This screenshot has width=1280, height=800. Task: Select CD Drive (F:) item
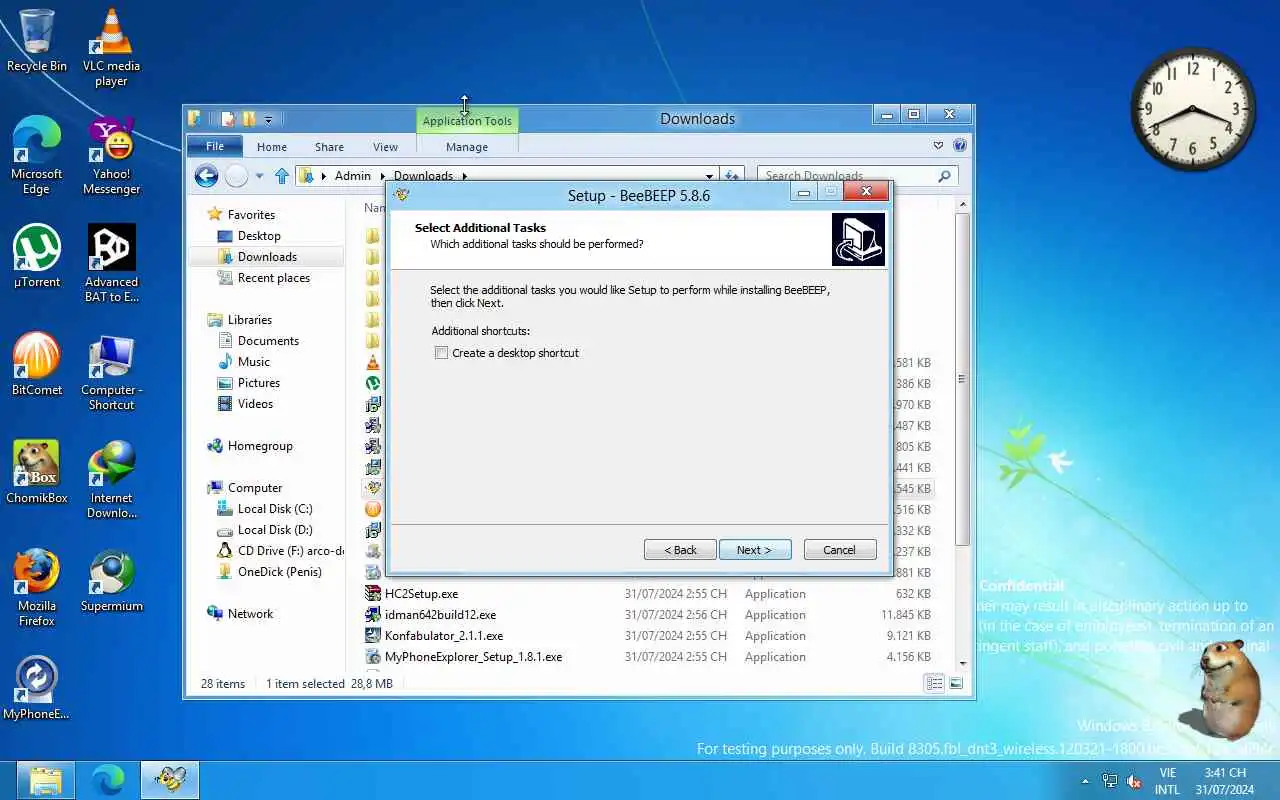point(280,551)
